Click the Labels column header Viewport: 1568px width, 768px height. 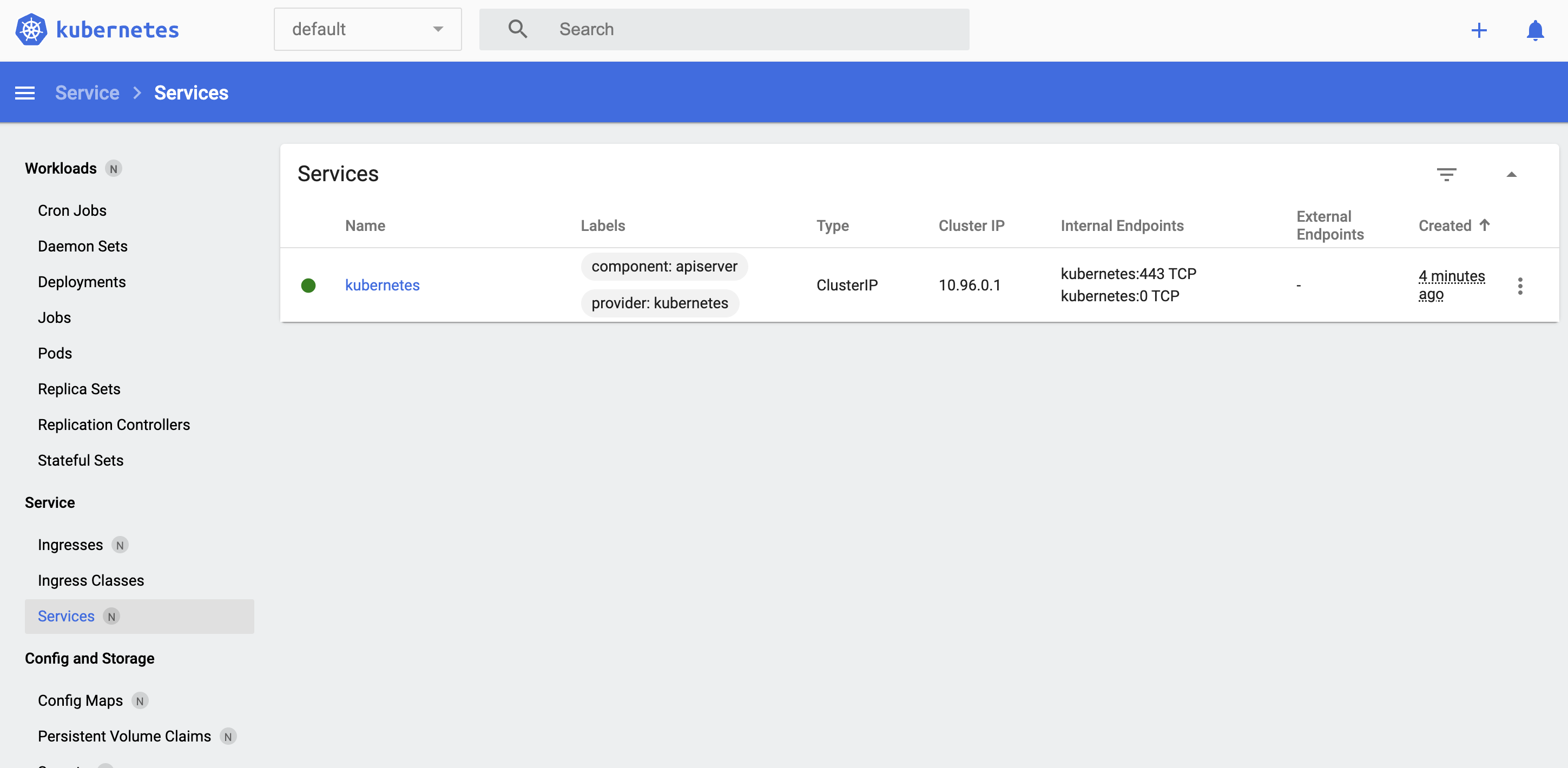click(603, 226)
